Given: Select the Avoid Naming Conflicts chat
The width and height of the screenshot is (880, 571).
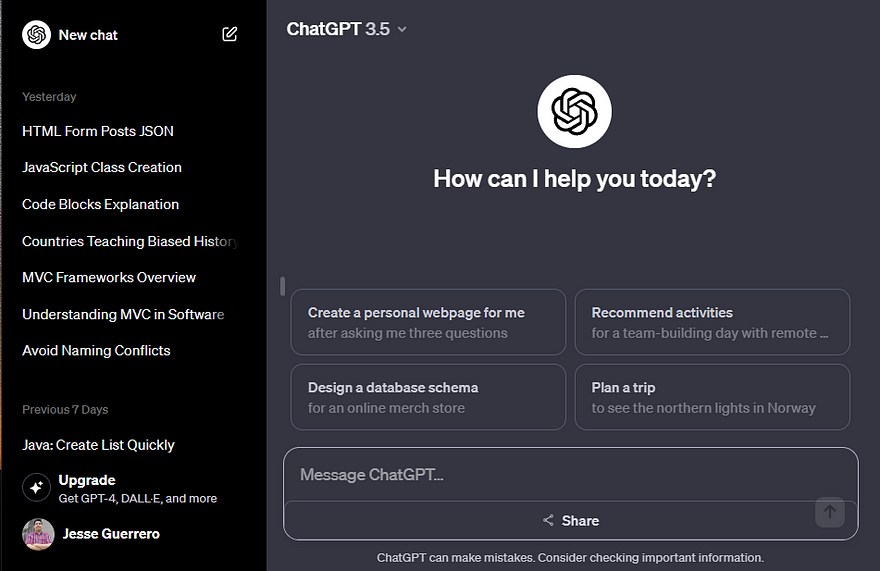Looking at the screenshot, I should 96,350.
